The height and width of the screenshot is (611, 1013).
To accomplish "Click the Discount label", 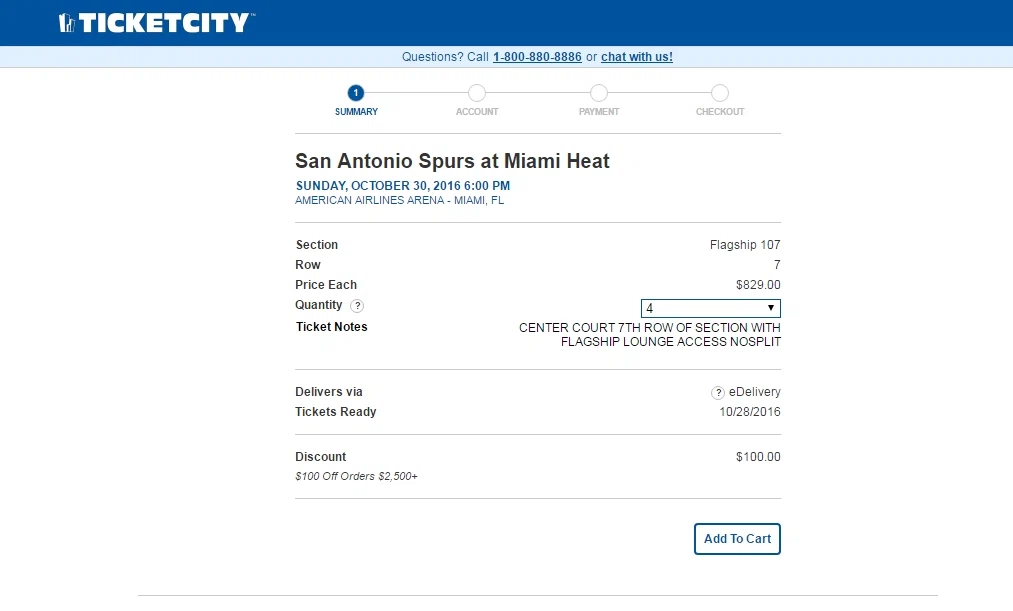I will 321,457.
